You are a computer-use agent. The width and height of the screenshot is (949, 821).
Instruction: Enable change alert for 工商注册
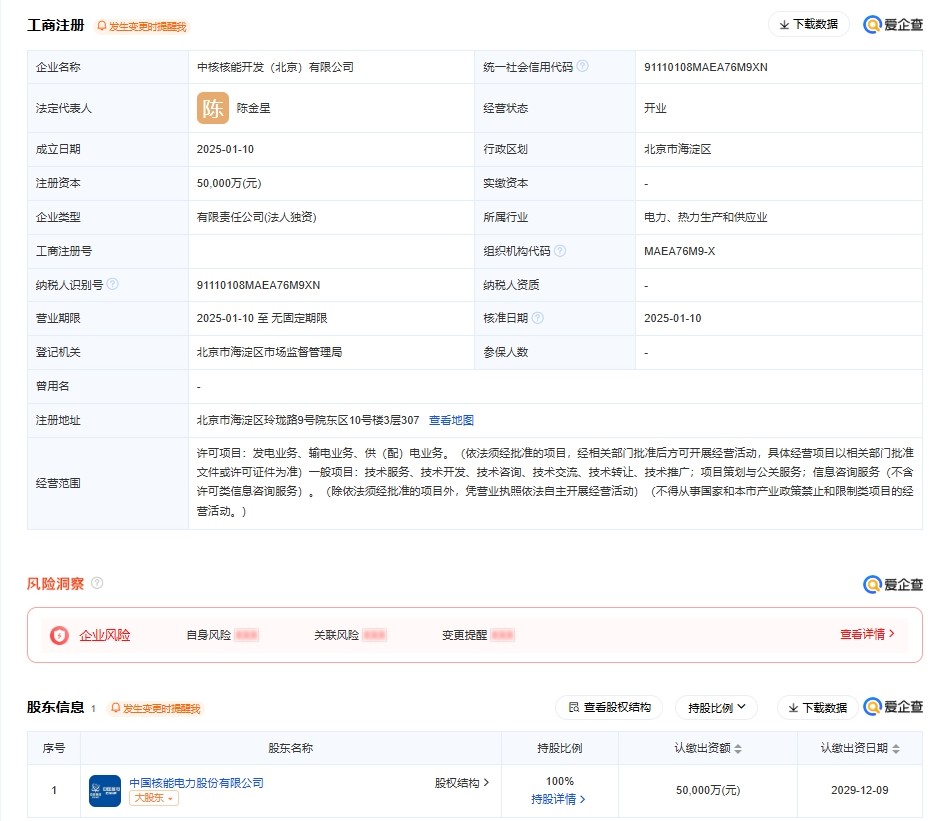[x=141, y=26]
